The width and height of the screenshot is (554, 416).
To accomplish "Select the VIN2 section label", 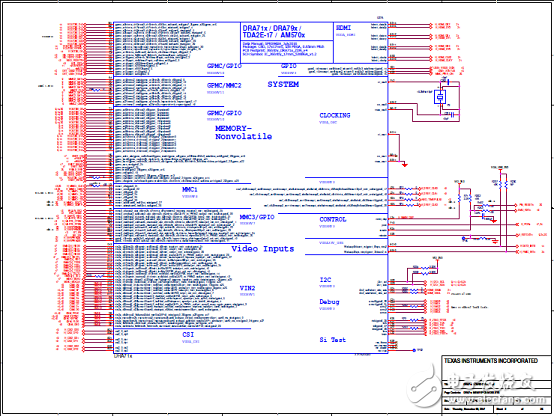I will (247, 288).
